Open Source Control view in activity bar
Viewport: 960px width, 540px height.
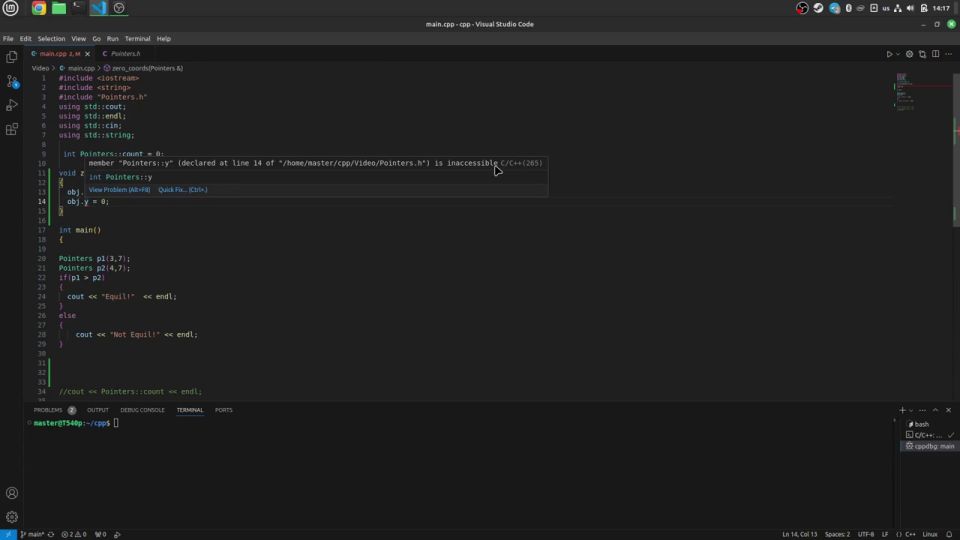(x=12, y=81)
